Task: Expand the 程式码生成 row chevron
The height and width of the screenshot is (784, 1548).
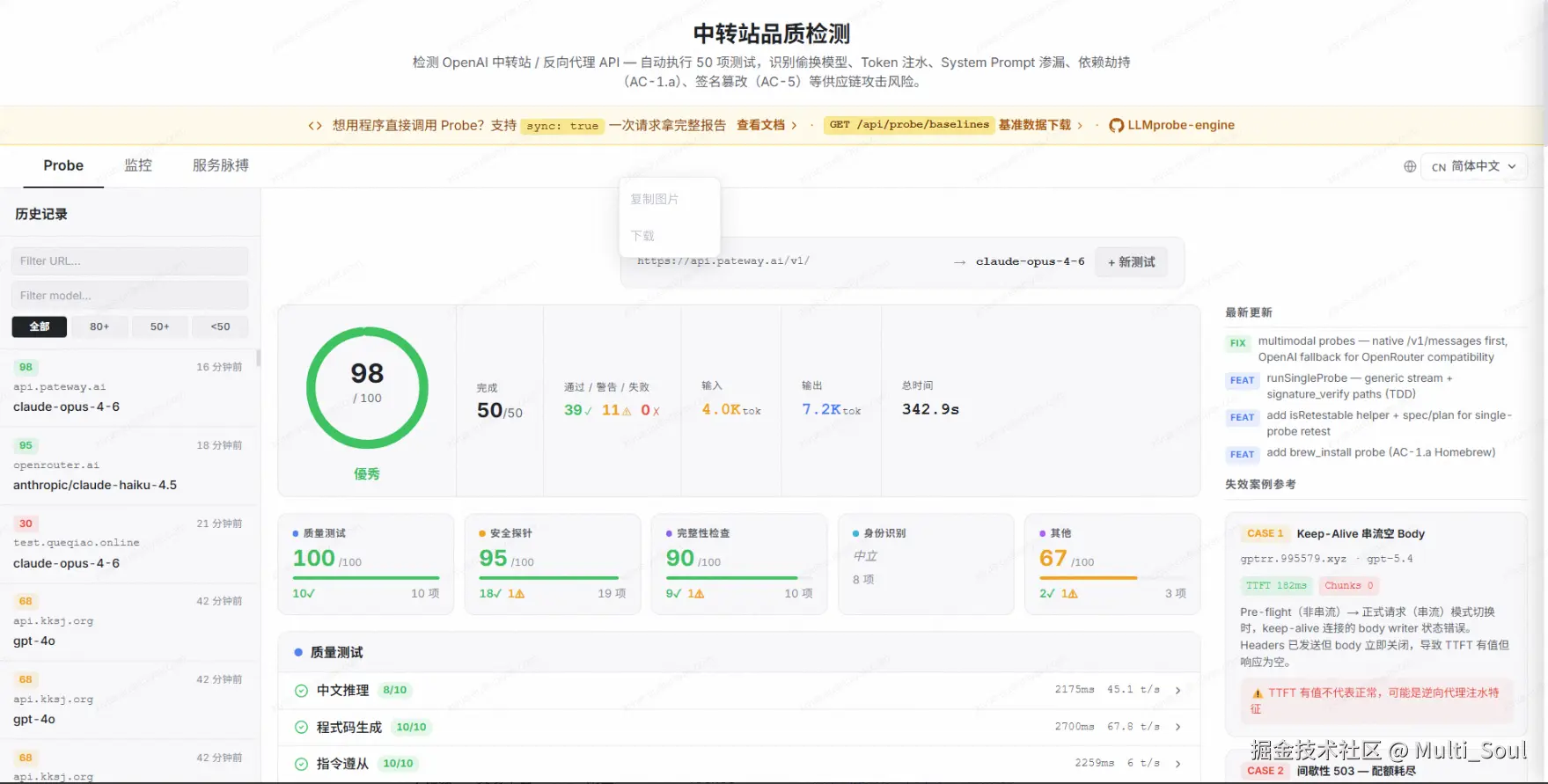Action: tap(1178, 728)
